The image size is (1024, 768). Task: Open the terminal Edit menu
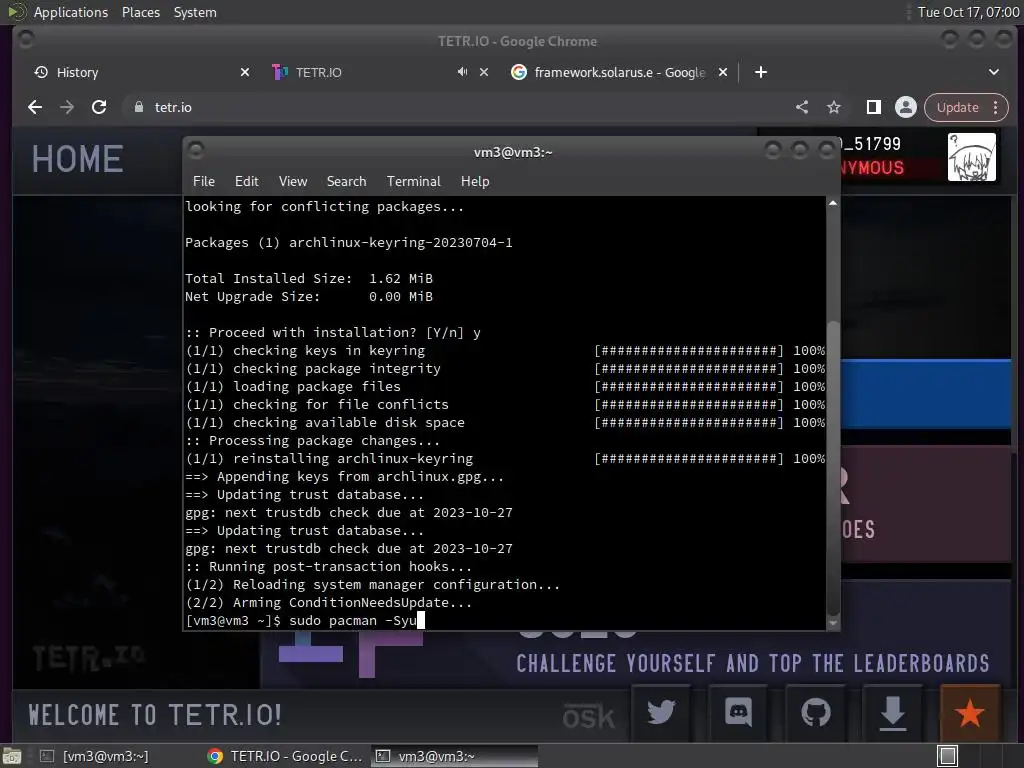pyautogui.click(x=246, y=181)
